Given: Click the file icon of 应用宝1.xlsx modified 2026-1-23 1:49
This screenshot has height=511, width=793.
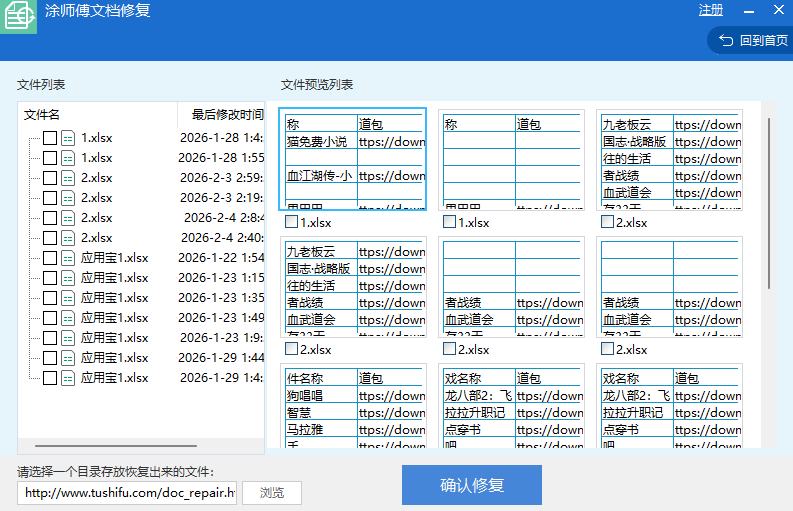Looking at the screenshot, I should [68, 318].
